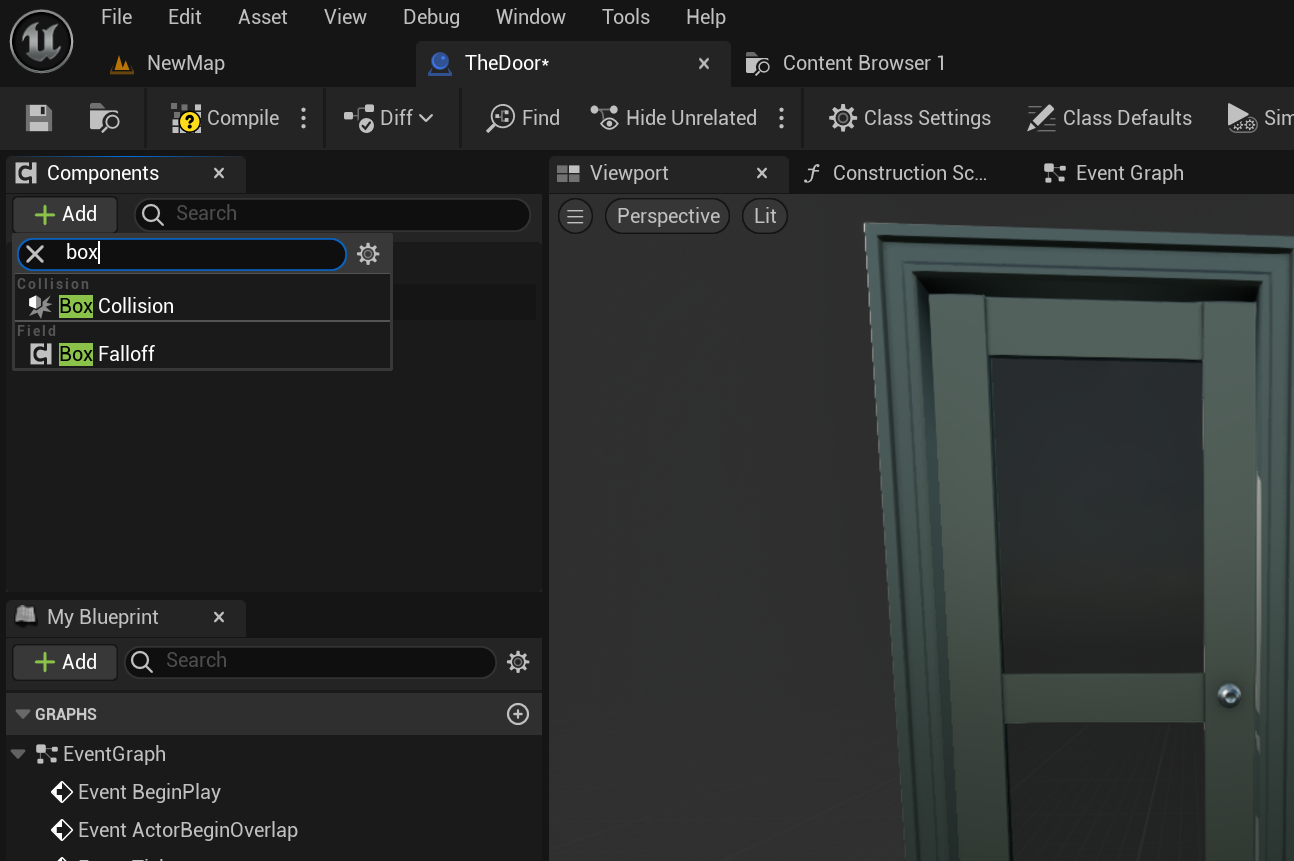
Task: Open the Debug menu
Action: 431,17
